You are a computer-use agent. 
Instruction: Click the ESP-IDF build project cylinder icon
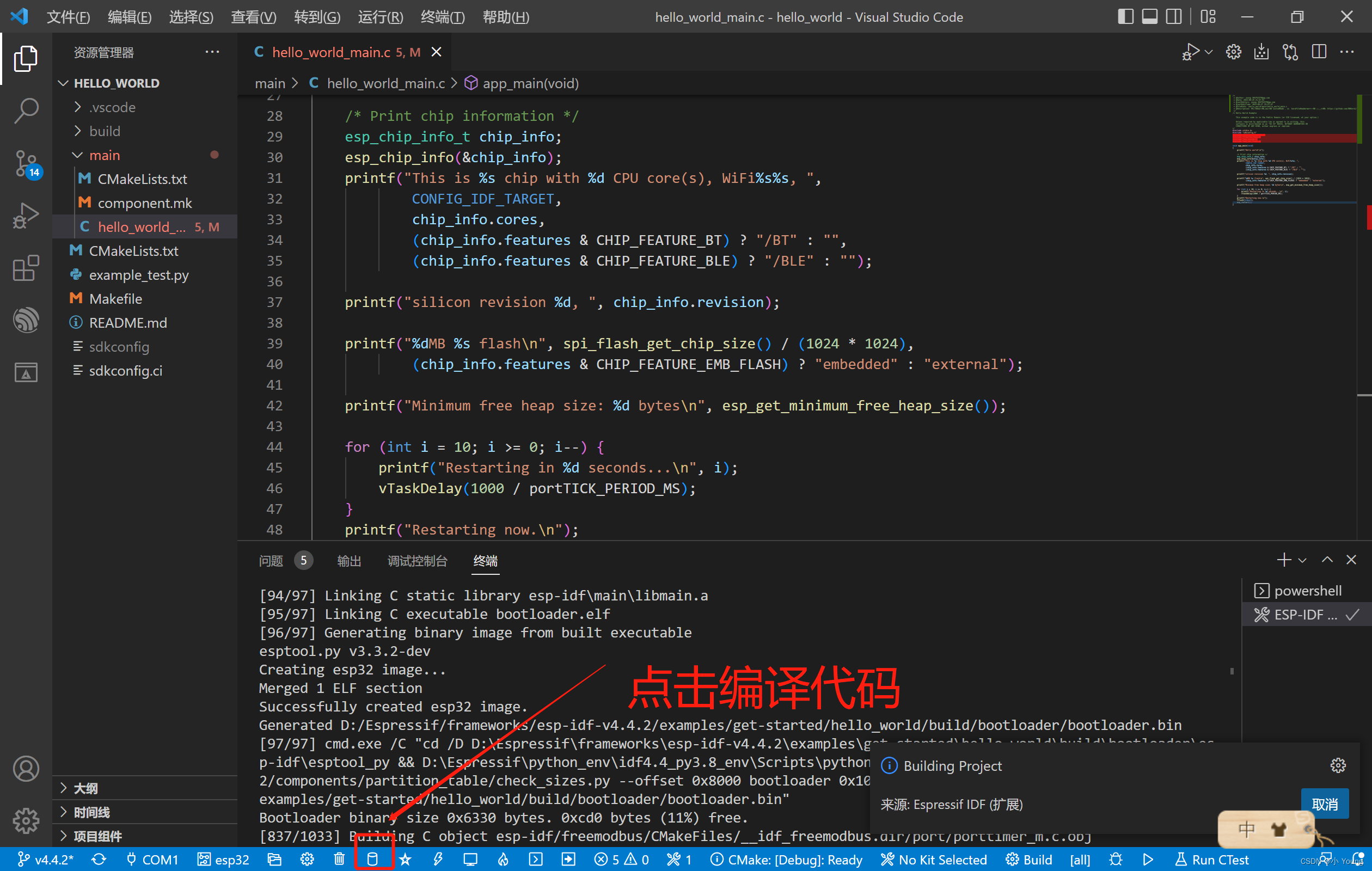[372, 859]
